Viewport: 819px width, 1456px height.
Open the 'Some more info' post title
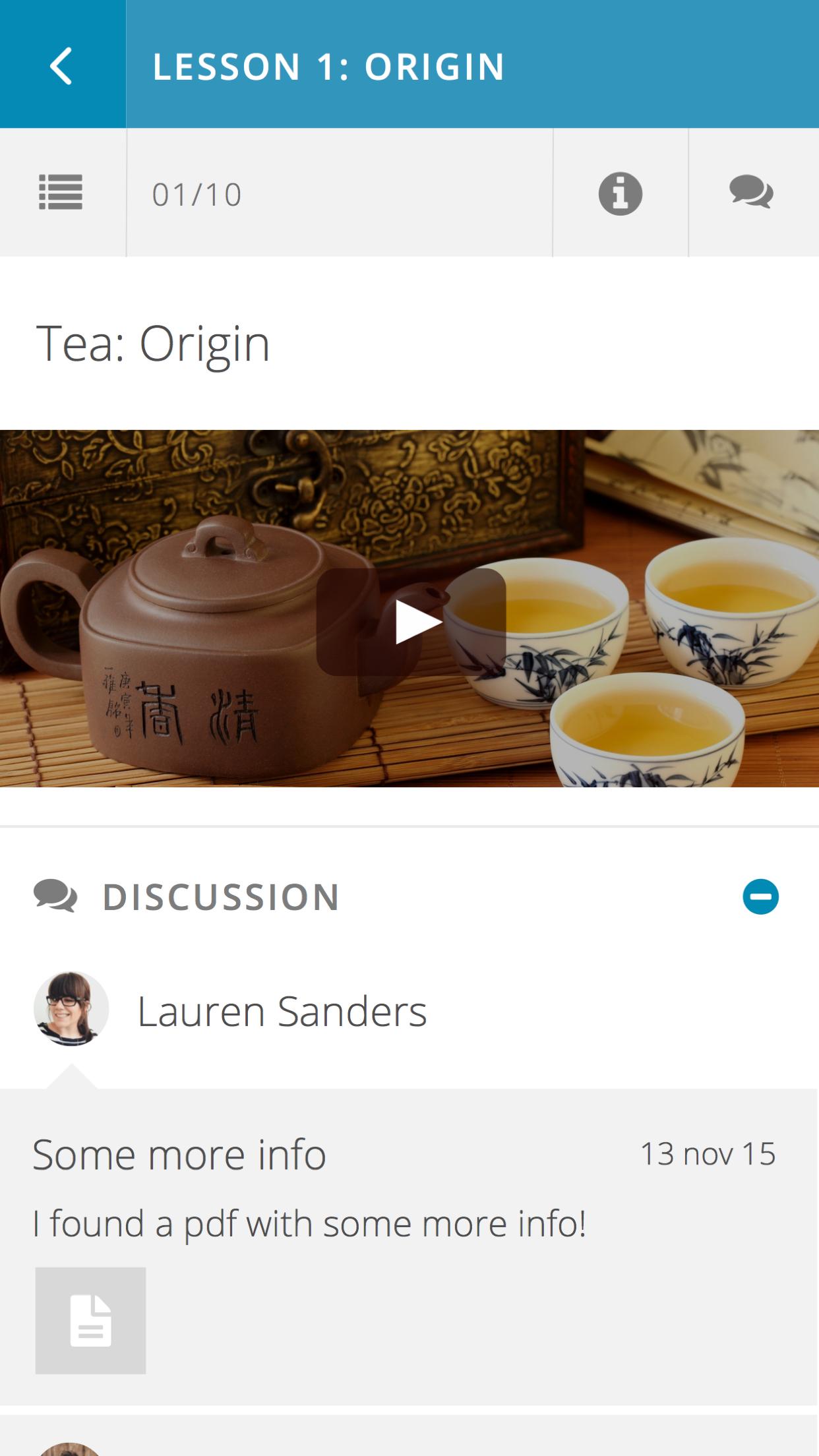[x=179, y=1154]
